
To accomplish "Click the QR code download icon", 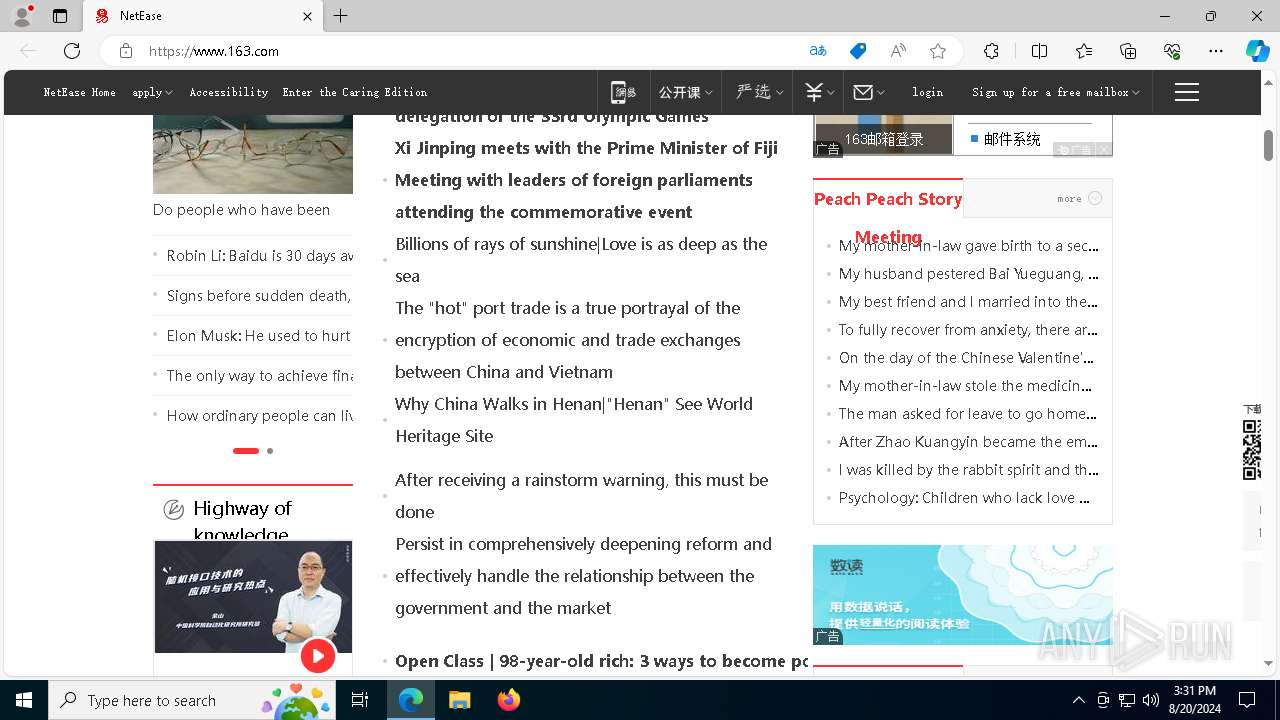I will pyautogui.click(x=1252, y=450).
